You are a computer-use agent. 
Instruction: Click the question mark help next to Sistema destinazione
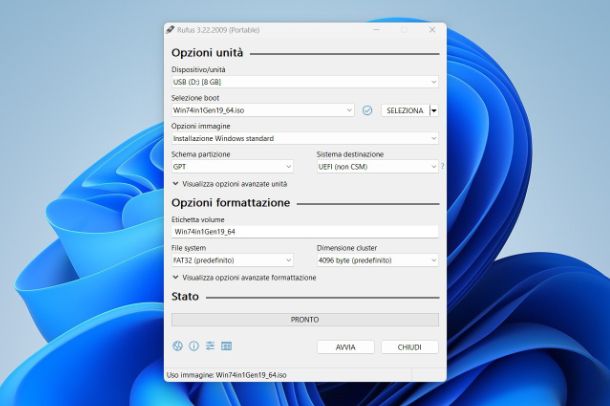[x=442, y=166]
